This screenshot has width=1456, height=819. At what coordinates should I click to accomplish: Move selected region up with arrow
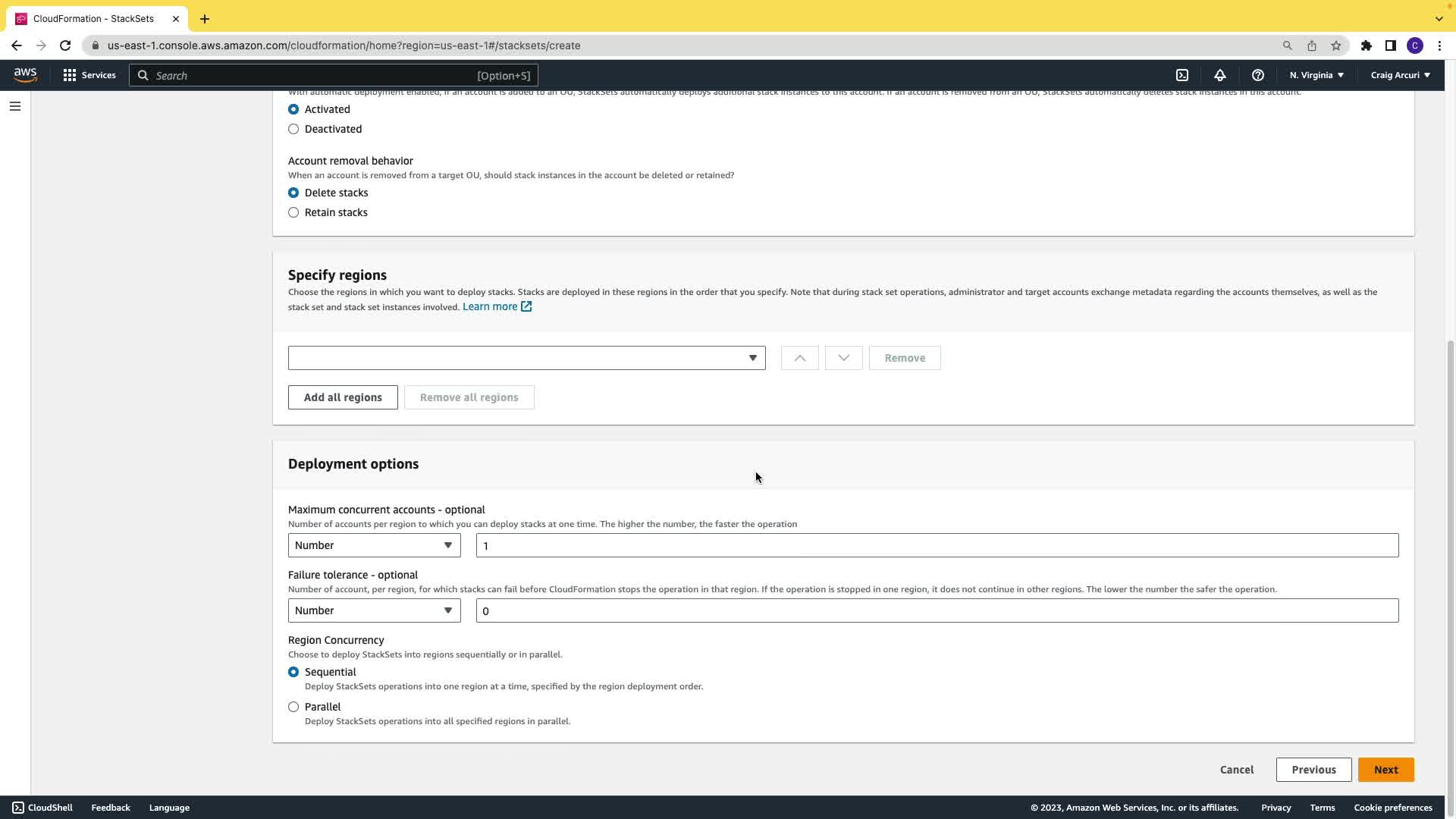[799, 358]
